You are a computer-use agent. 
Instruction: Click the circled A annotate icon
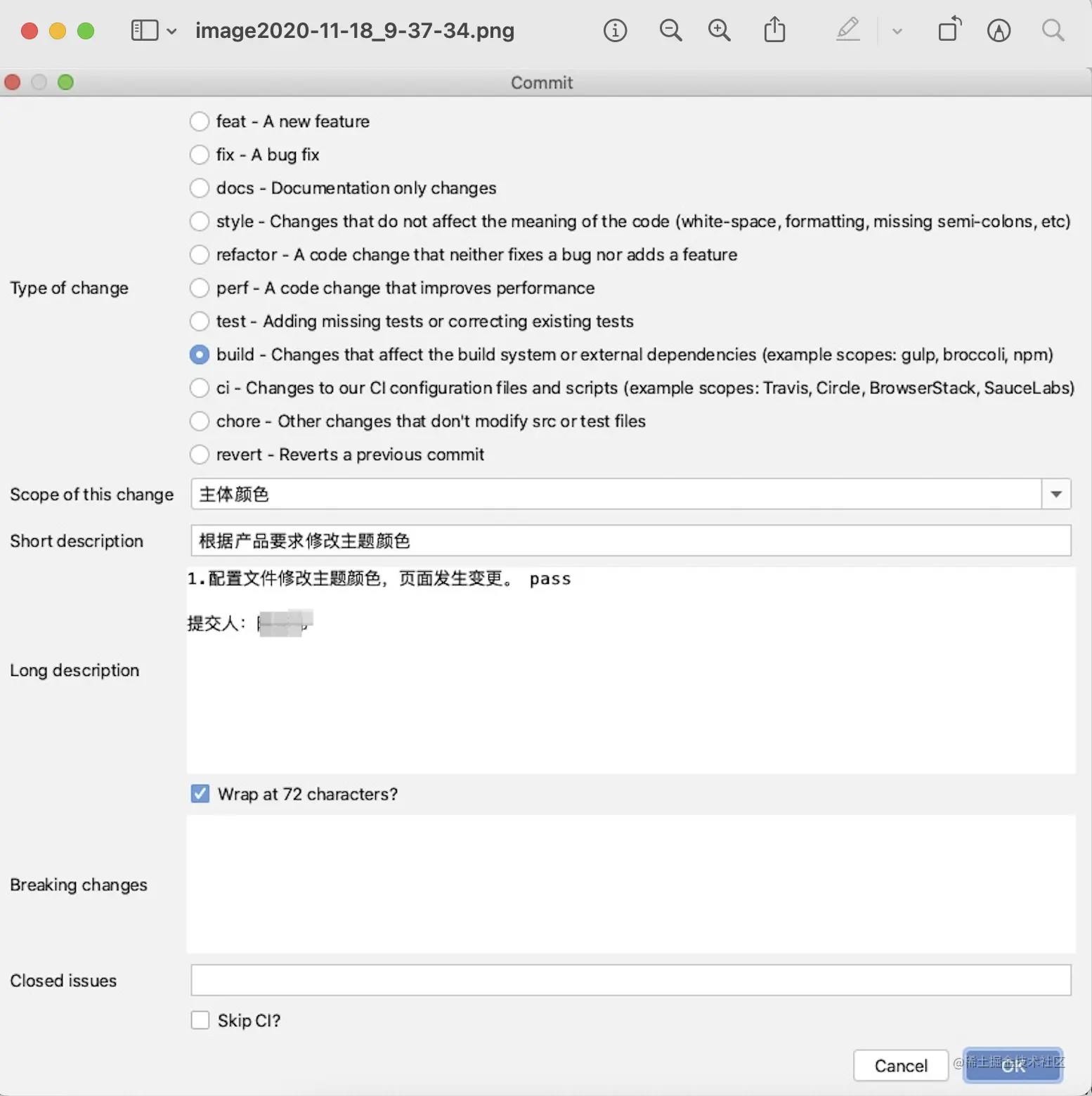coord(999,30)
